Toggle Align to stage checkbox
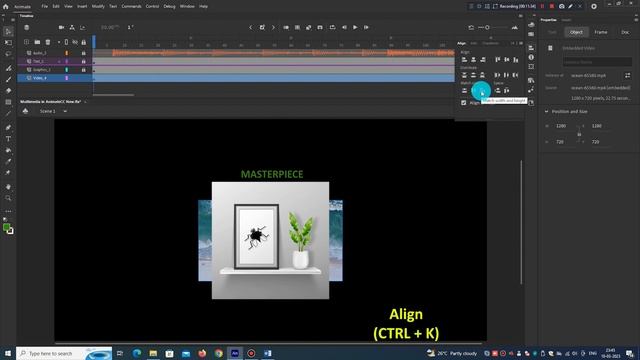Viewport: 640px width, 360px height. (x=464, y=103)
